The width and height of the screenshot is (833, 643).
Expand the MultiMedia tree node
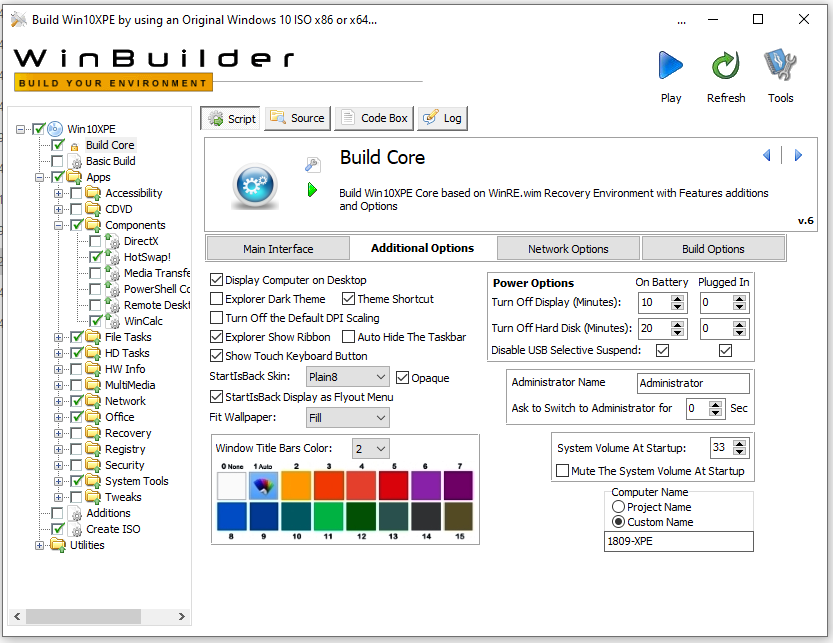[x=58, y=385]
